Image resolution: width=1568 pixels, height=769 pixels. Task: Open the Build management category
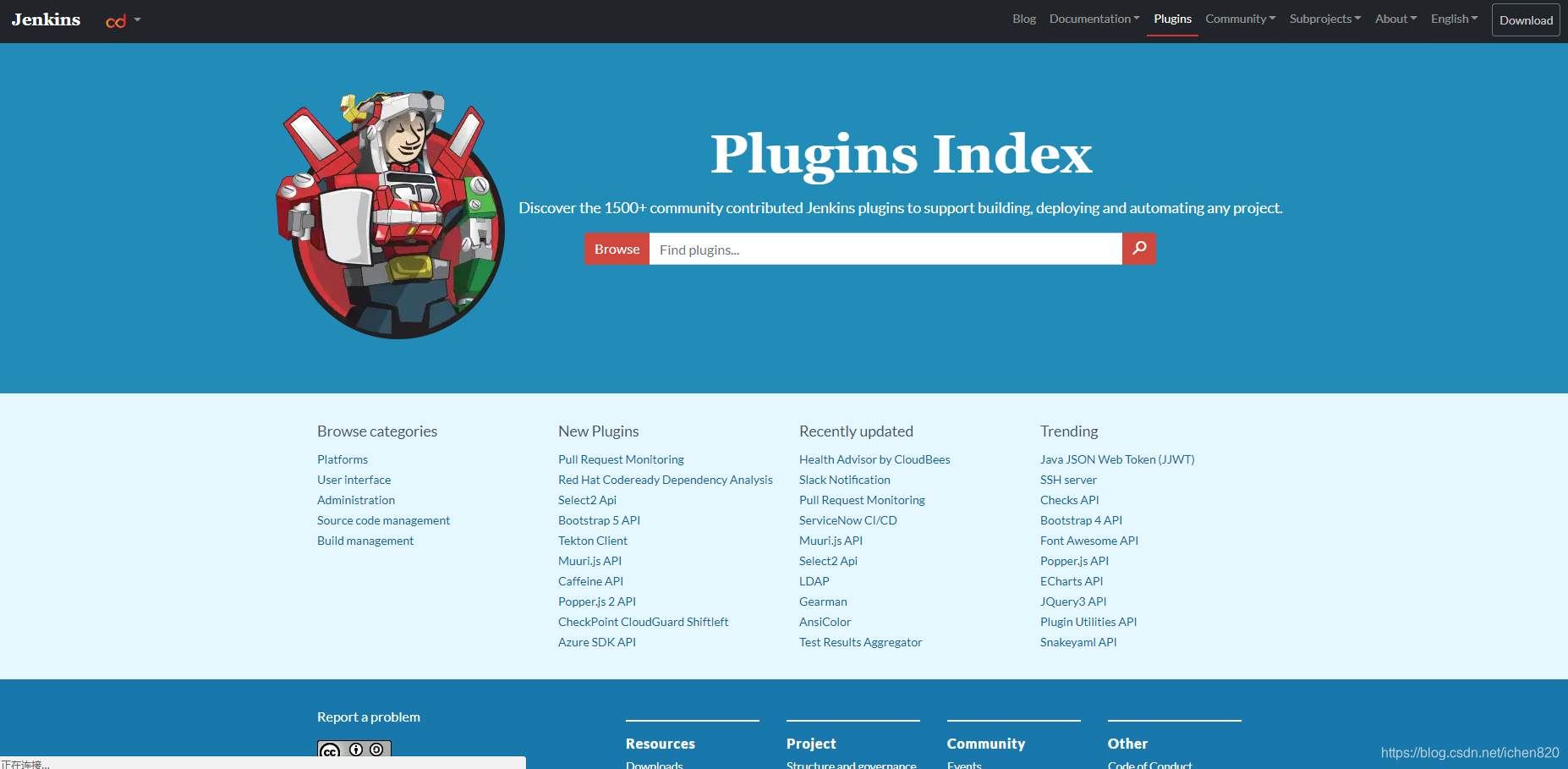pos(365,541)
